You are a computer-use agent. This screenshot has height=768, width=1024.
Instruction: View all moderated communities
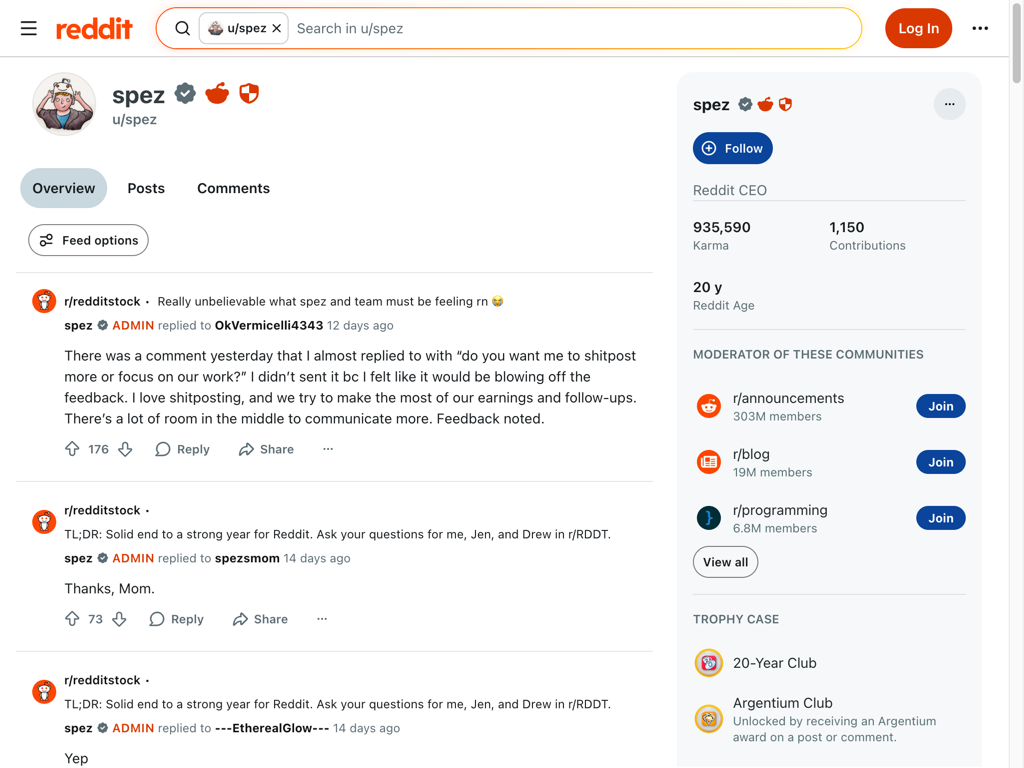[725, 562]
